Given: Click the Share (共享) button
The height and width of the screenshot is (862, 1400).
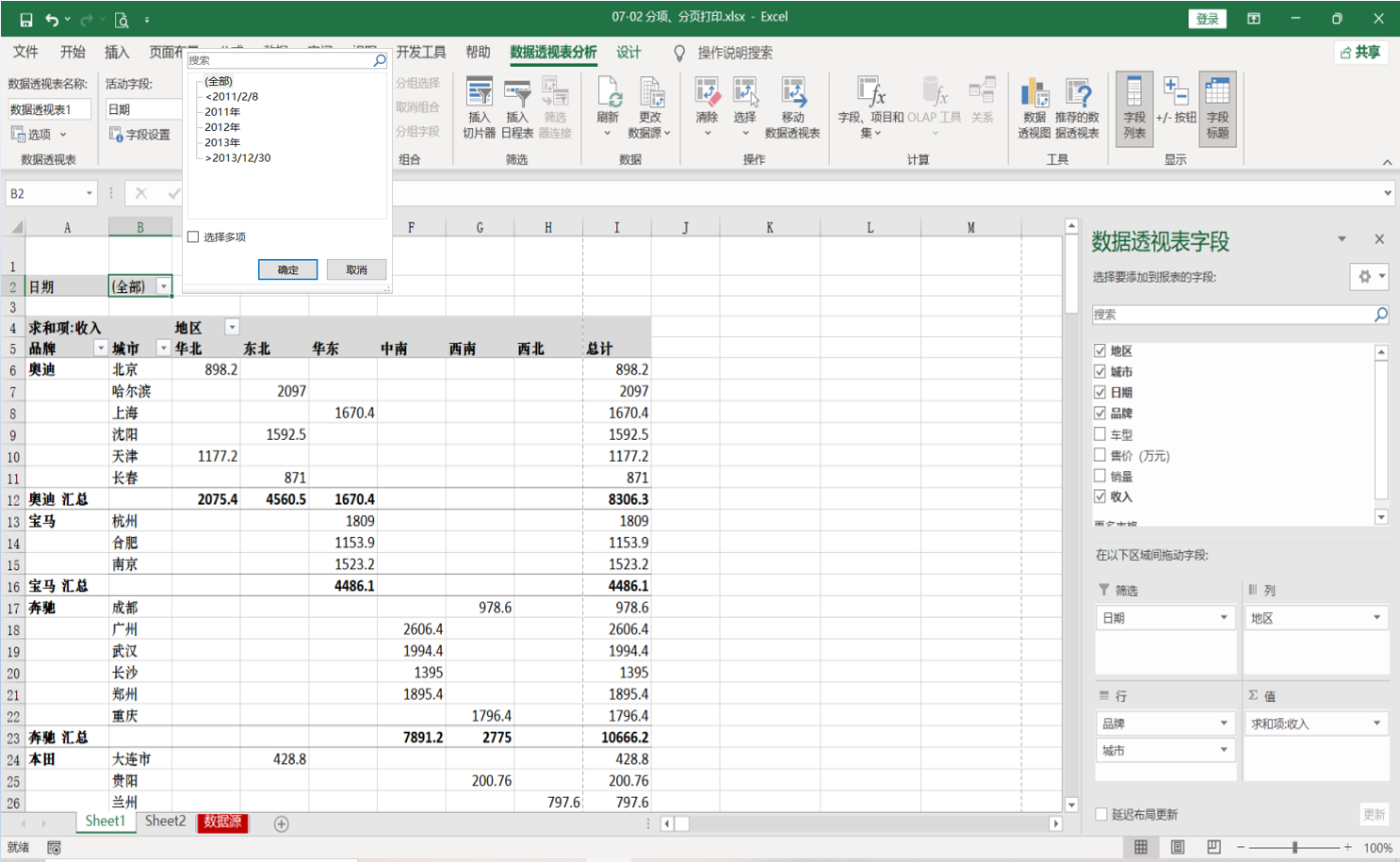Looking at the screenshot, I should pyautogui.click(x=1361, y=53).
